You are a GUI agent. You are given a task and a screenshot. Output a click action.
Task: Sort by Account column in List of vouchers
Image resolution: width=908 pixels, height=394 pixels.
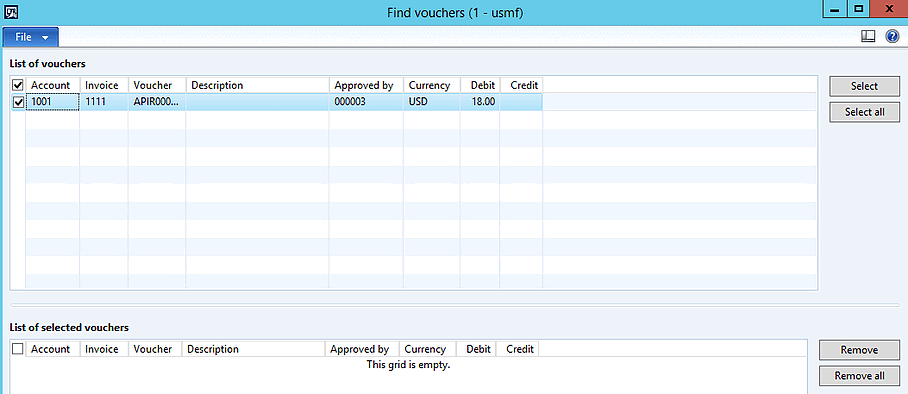coord(53,85)
